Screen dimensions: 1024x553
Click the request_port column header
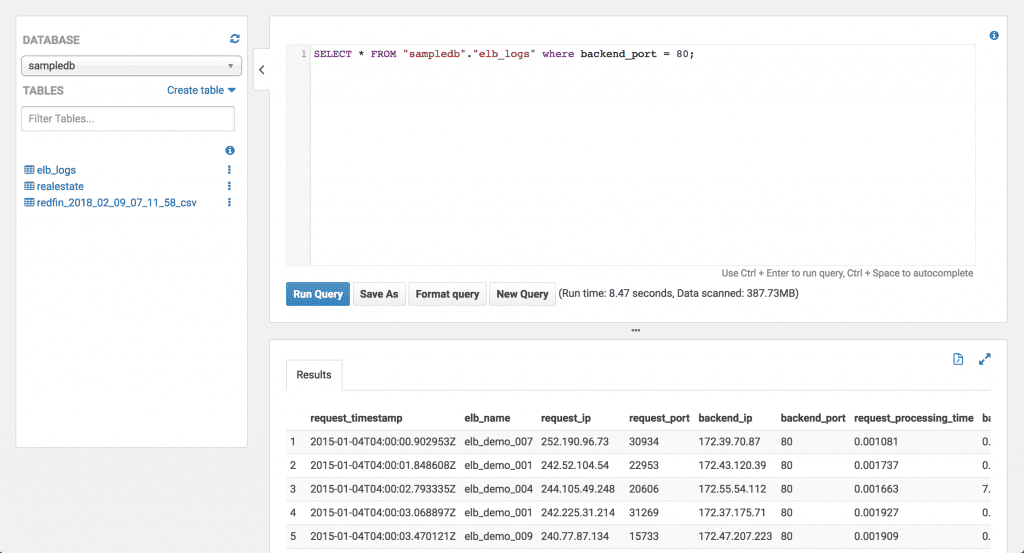point(659,418)
